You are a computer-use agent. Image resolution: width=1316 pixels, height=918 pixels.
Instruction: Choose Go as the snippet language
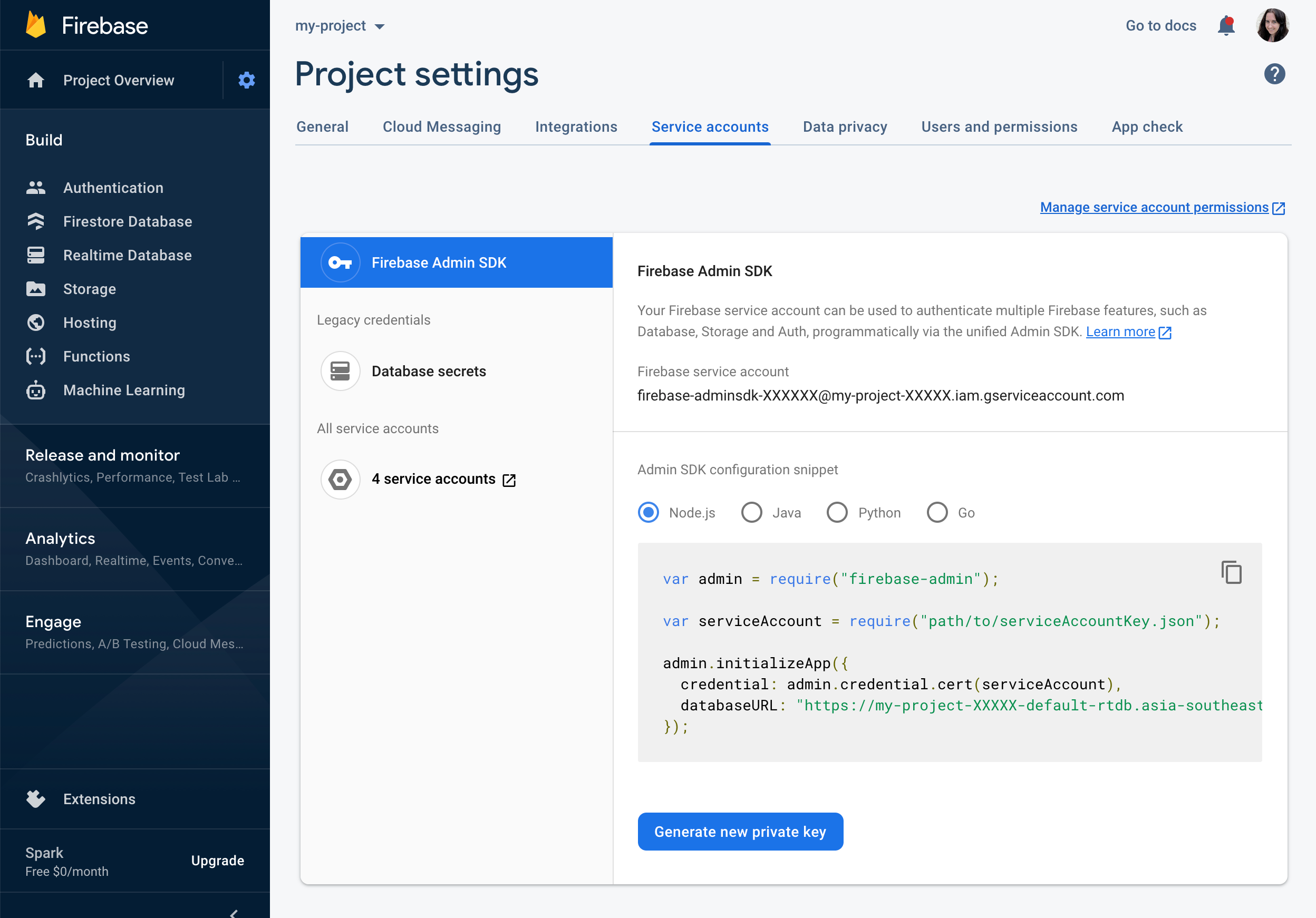(937, 512)
